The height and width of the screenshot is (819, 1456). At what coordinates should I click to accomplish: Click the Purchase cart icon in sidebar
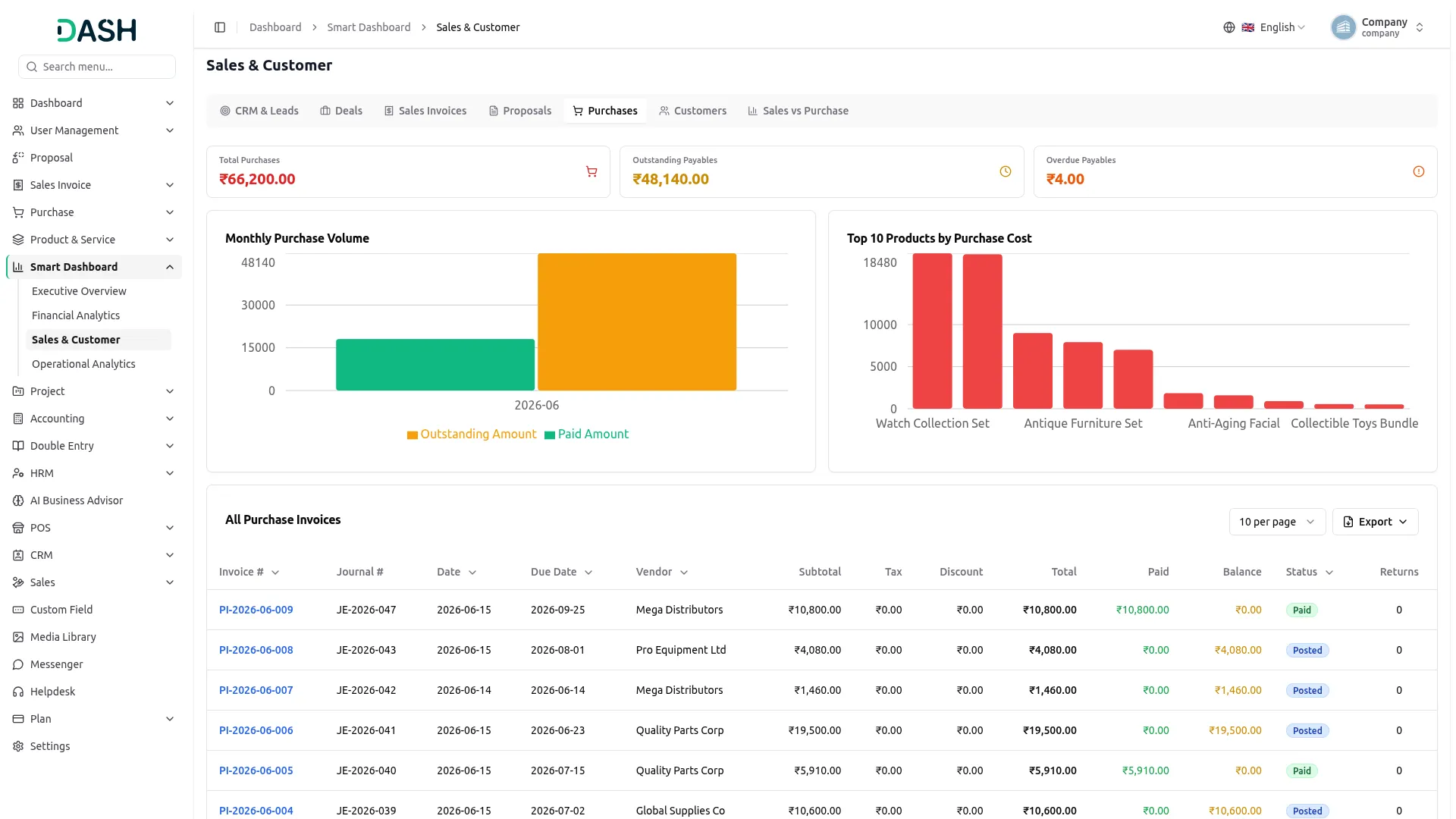[x=18, y=212]
